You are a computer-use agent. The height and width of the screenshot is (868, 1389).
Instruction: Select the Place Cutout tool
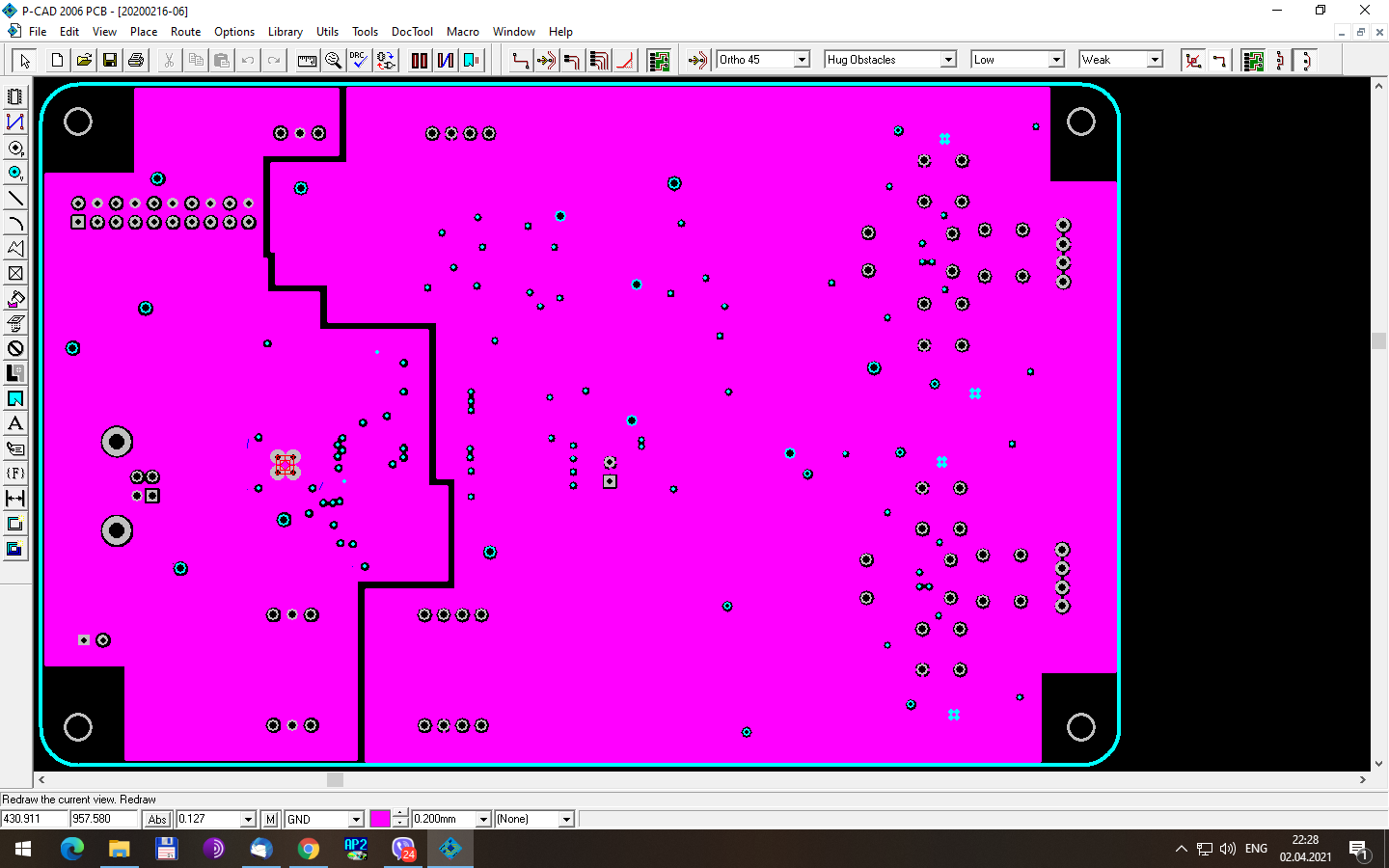point(15,323)
